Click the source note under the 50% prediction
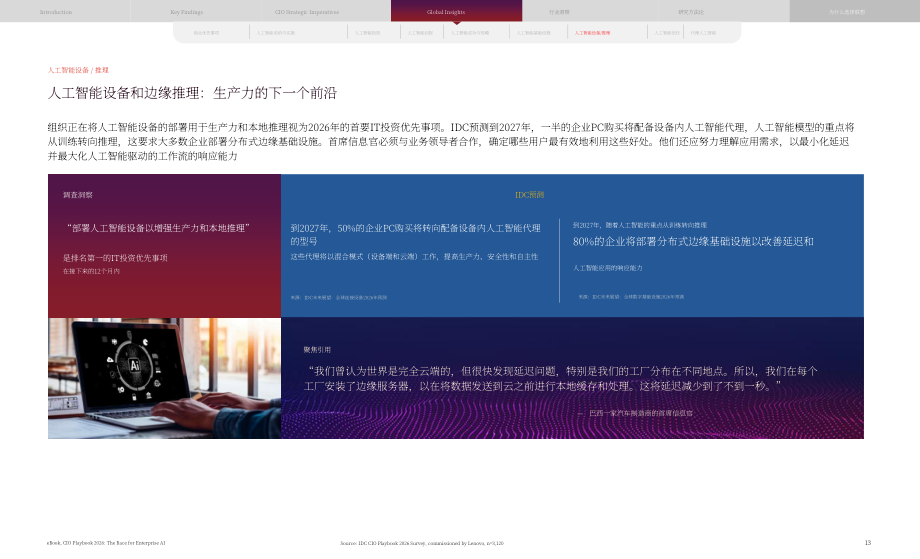 point(339,297)
